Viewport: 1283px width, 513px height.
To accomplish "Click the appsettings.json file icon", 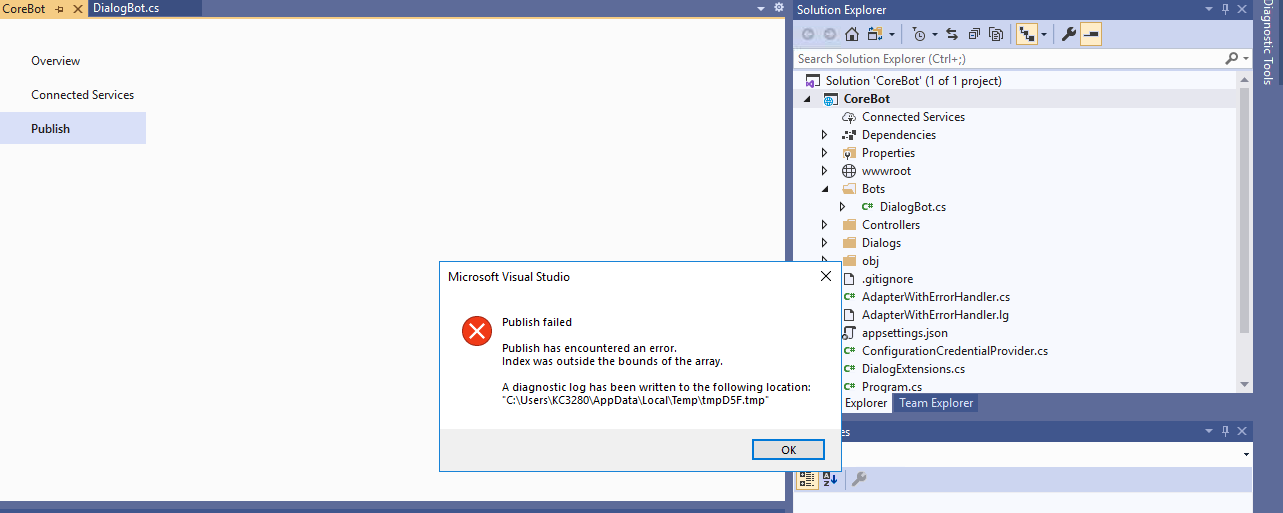I will (849, 333).
